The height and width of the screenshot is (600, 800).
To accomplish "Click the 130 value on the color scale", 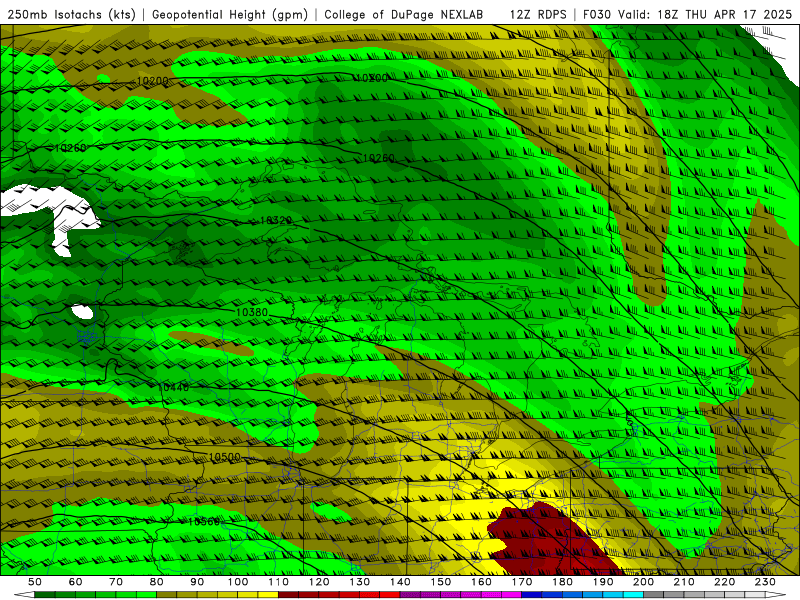I will pyautogui.click(x=360, y=582).
